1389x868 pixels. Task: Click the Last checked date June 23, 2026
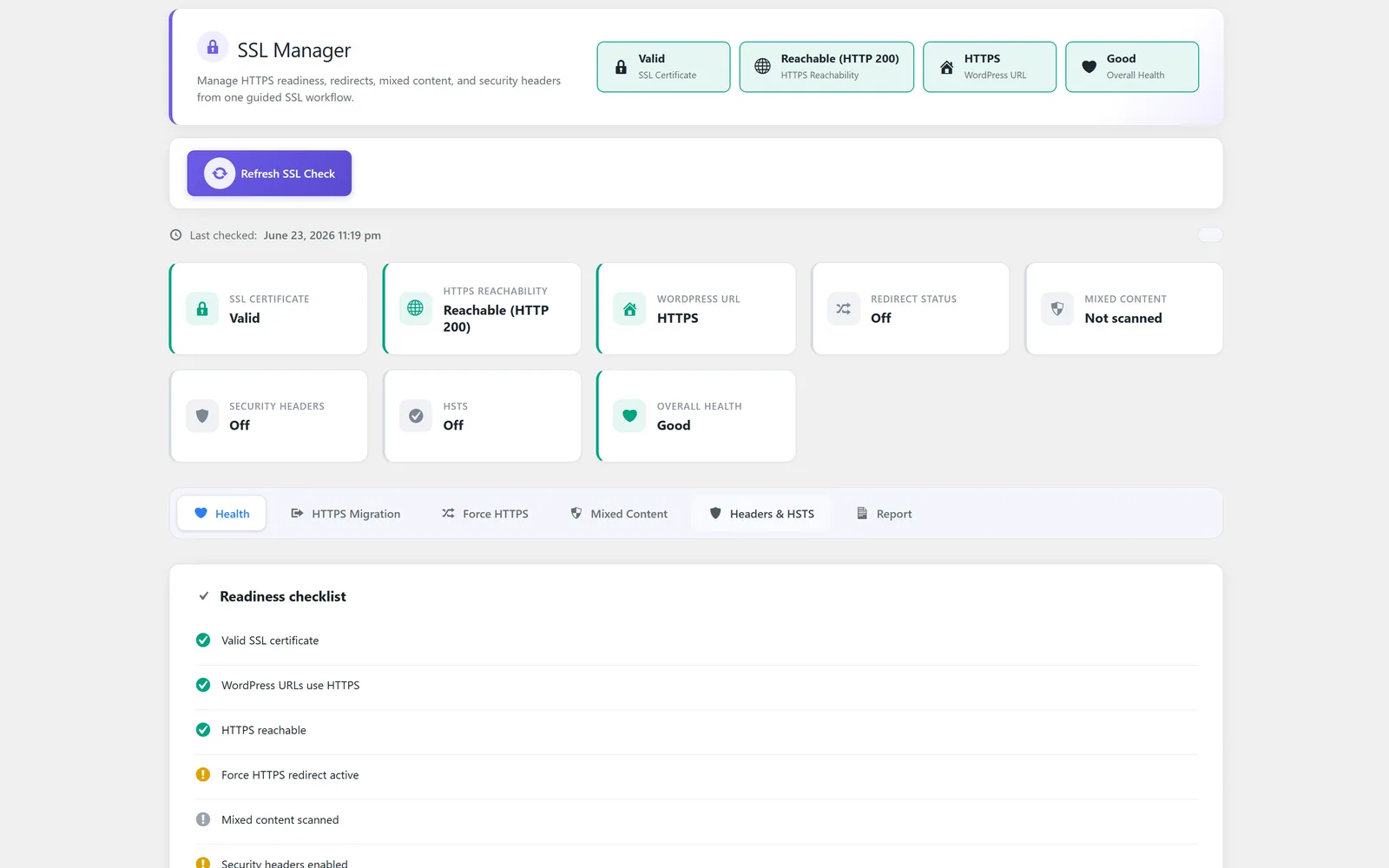(322, 235)
